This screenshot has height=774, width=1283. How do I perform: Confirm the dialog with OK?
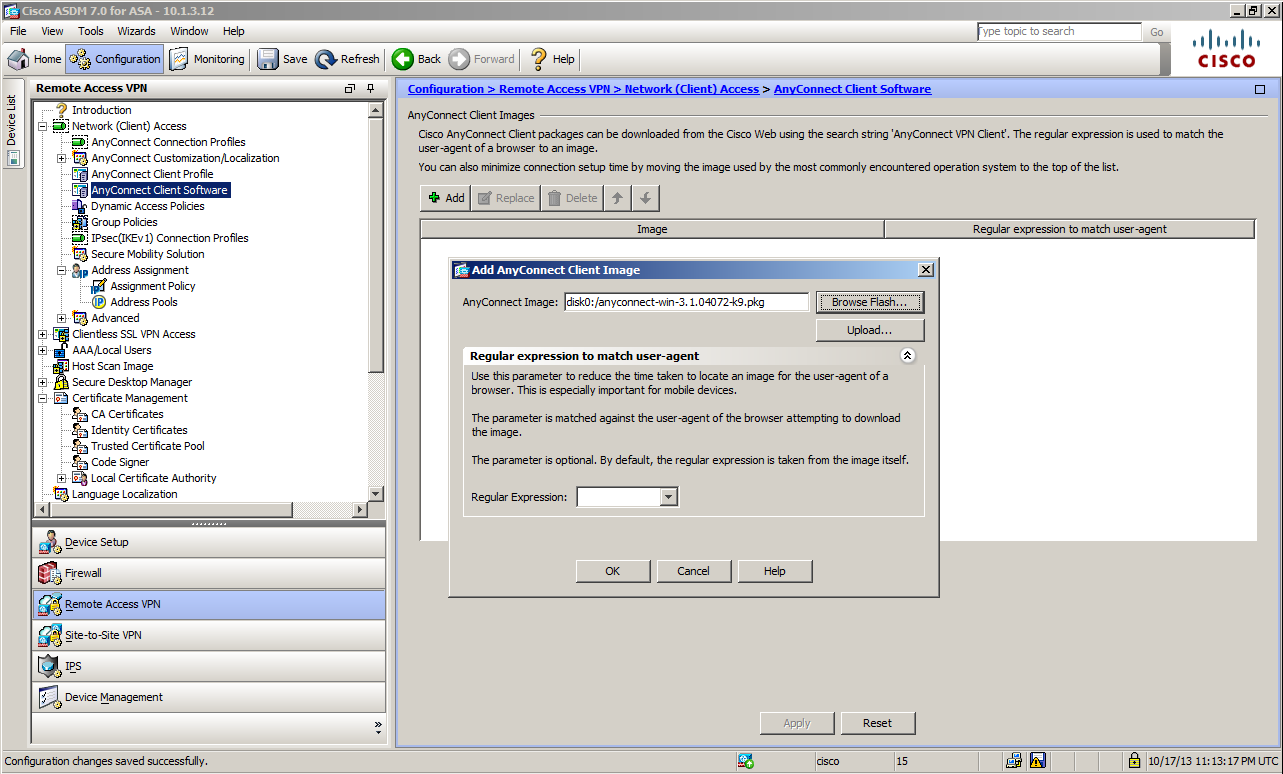(x=613, y=571)
